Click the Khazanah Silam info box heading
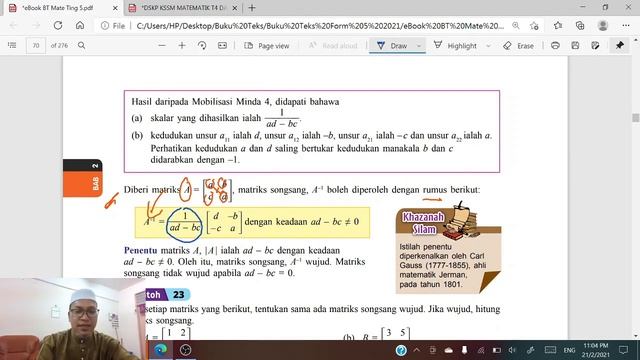 [x=424, y=223]
